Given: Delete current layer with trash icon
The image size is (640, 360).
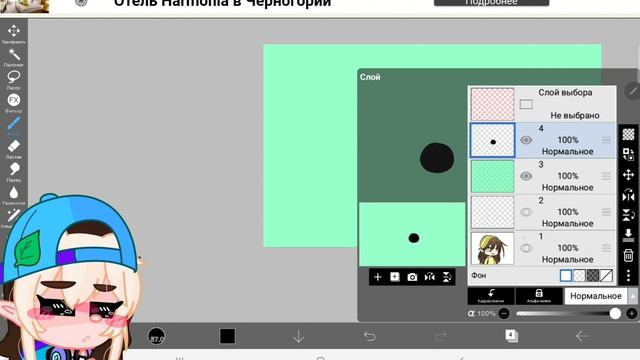Looking at the screenshot, I should click(628, 256).
